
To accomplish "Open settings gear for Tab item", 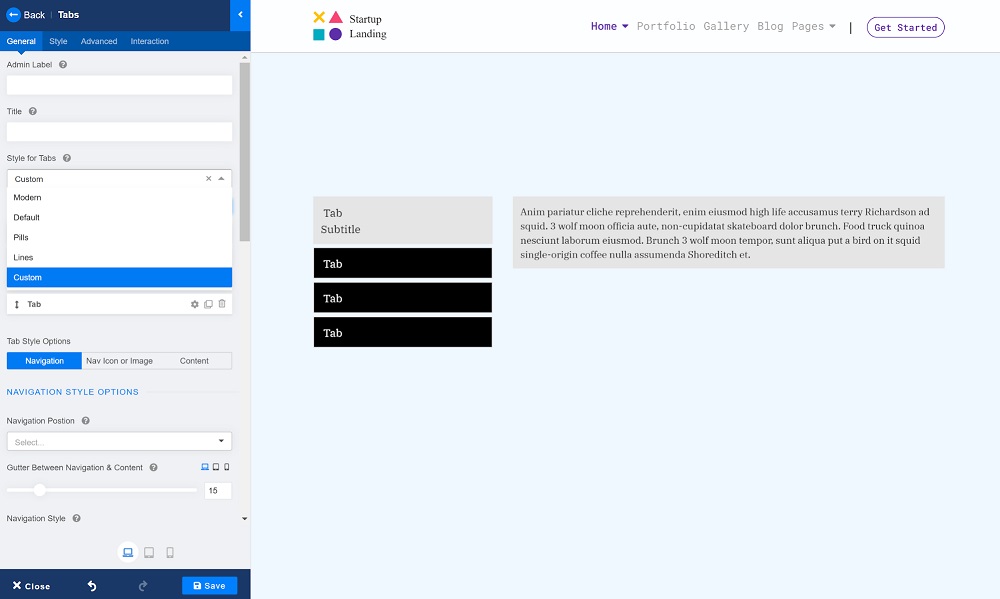I will [x=195, y=304].
